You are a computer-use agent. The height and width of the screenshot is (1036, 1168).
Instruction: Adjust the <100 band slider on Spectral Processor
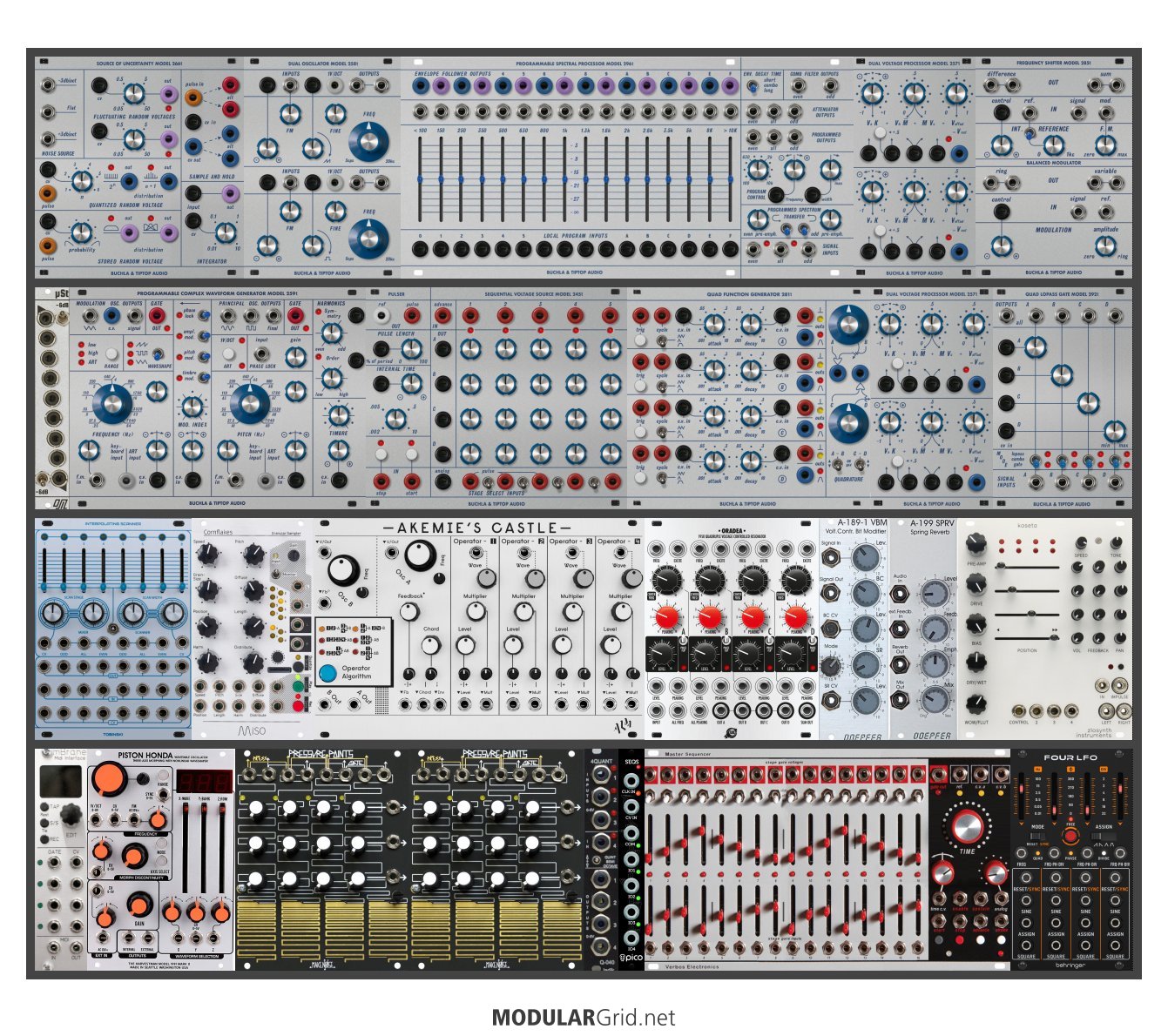pos(422,178)
